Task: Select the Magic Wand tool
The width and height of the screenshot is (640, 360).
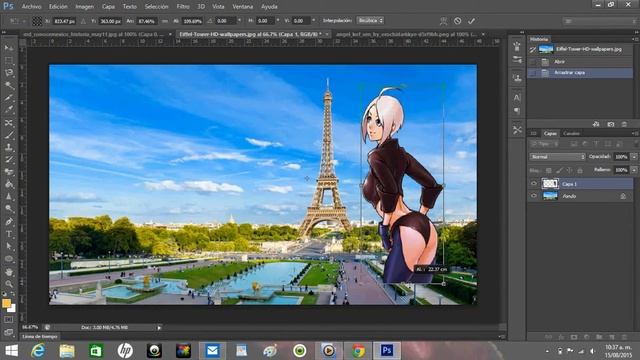Action: 9,85
